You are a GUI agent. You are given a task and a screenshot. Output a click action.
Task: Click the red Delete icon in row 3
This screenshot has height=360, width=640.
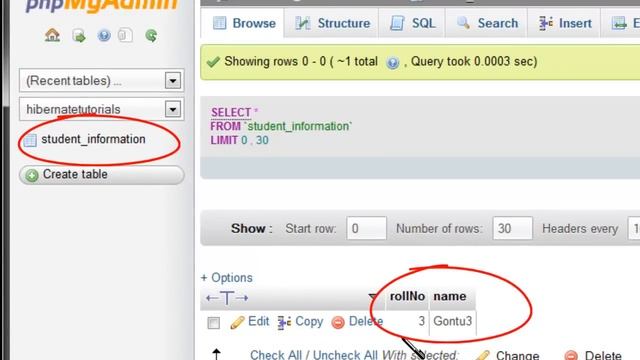point(338,322)
